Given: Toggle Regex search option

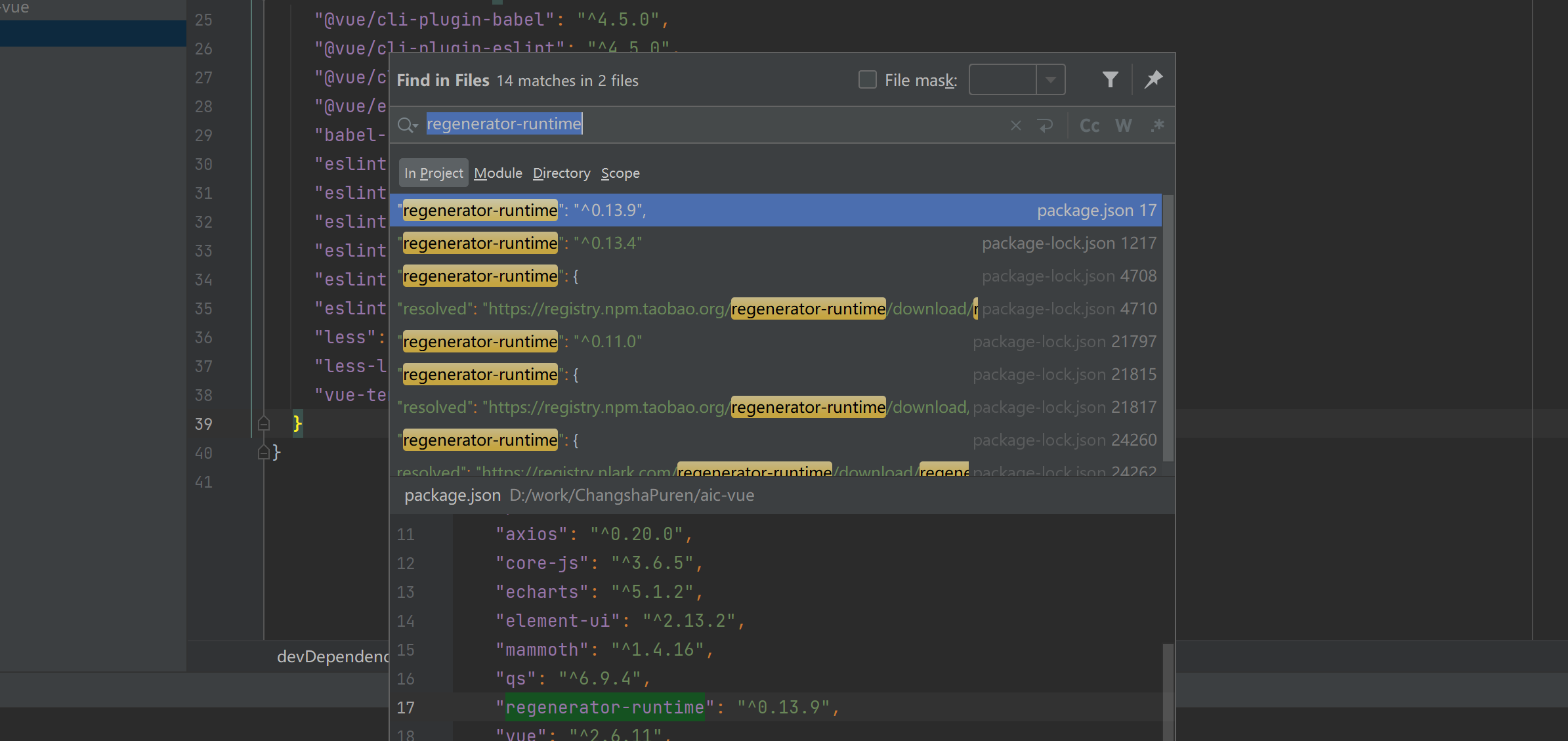Looking at the screenshot, I should tap(1157, 125).
